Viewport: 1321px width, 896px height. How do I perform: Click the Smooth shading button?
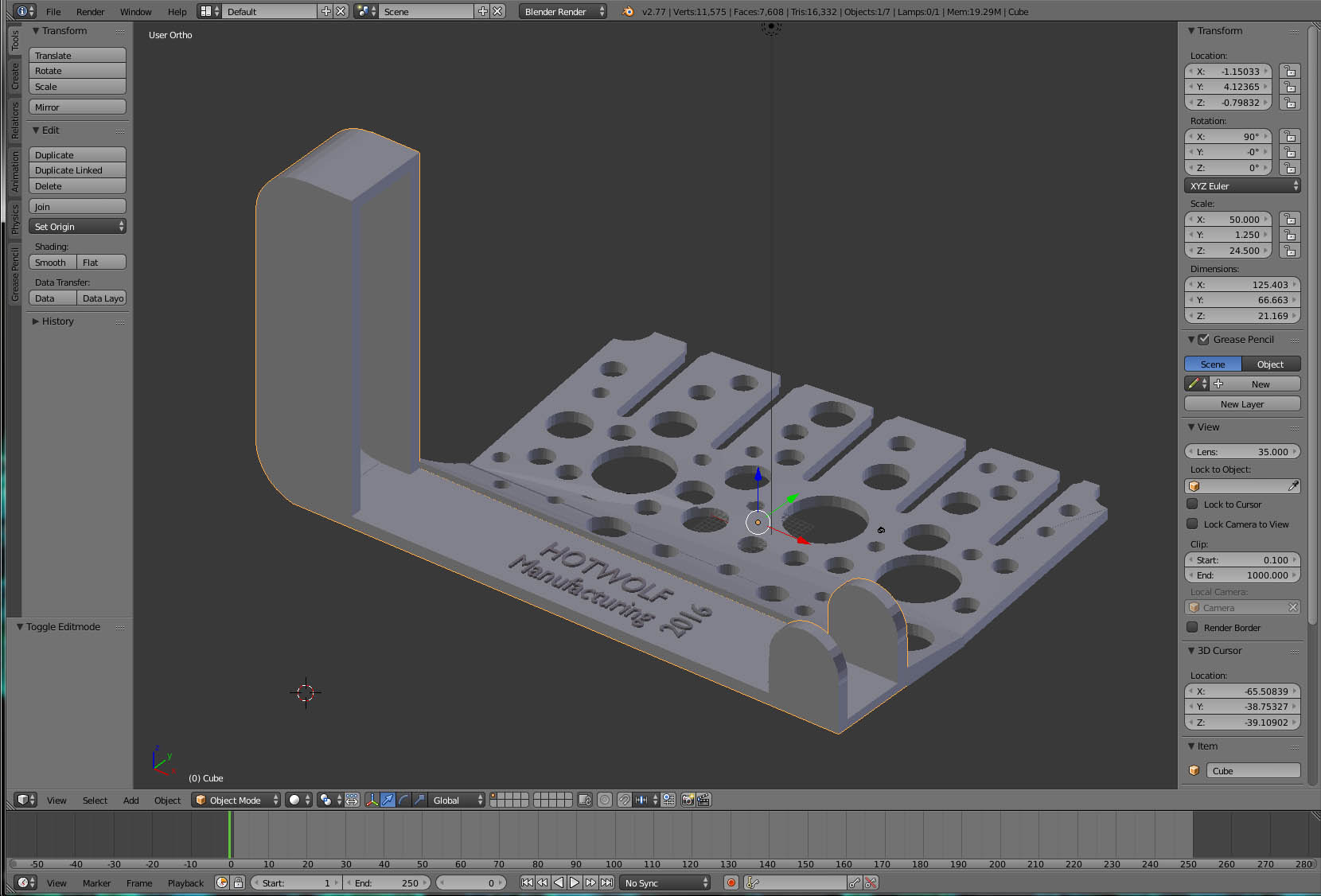[53, 263]
